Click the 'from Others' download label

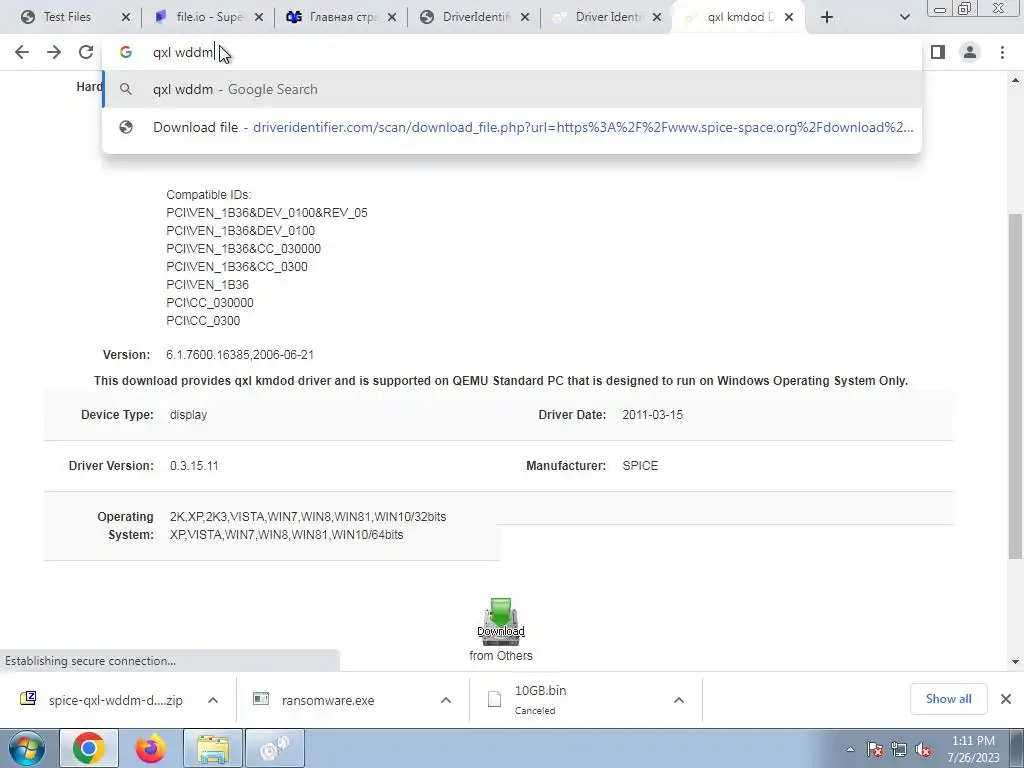(501, 656)
